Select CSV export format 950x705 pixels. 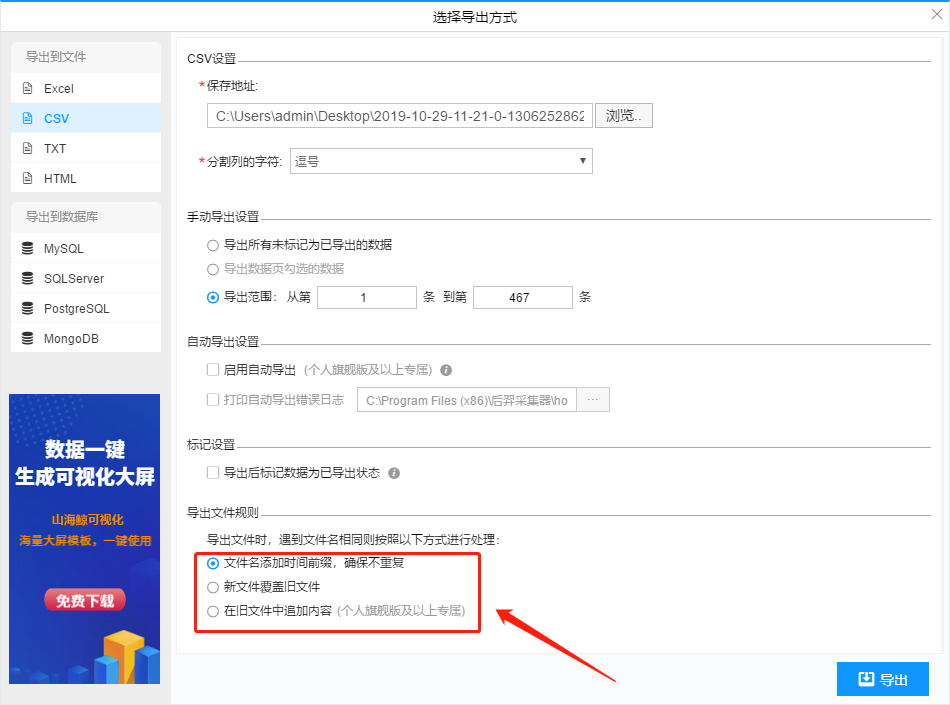point(86,118)
